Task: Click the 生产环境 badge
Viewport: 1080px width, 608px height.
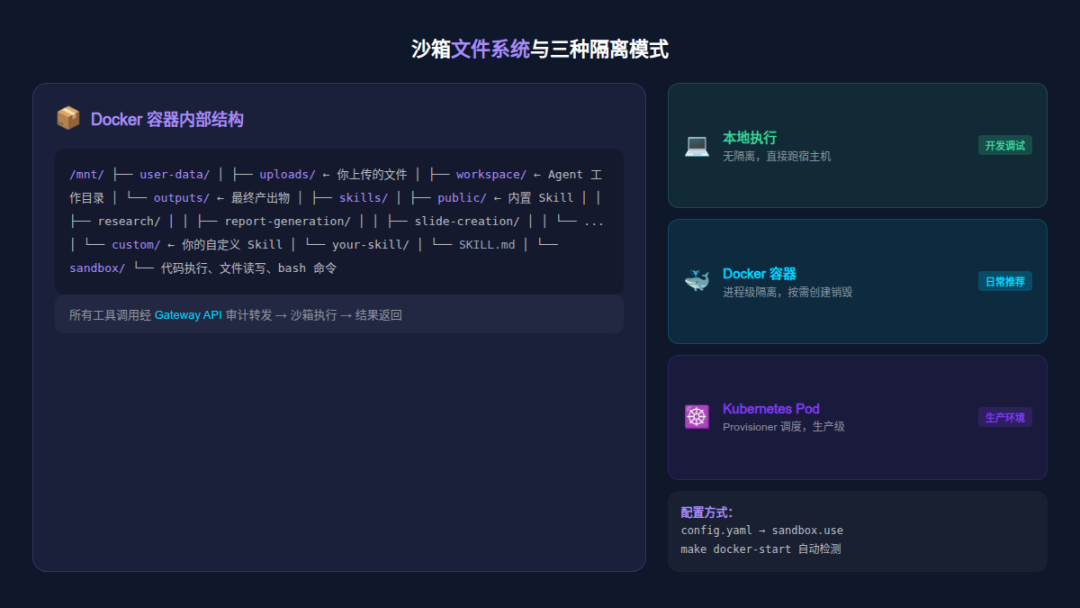Action: pos(1005,417)
